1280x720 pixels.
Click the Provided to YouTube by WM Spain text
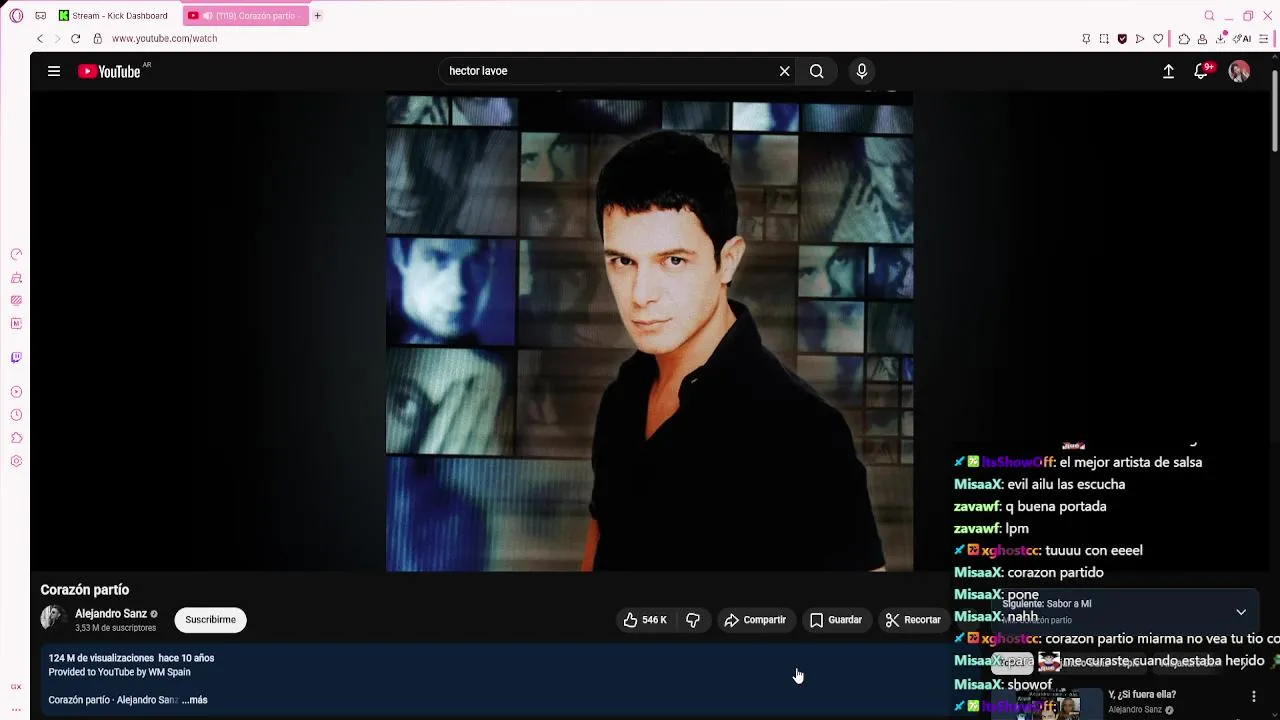119,672
